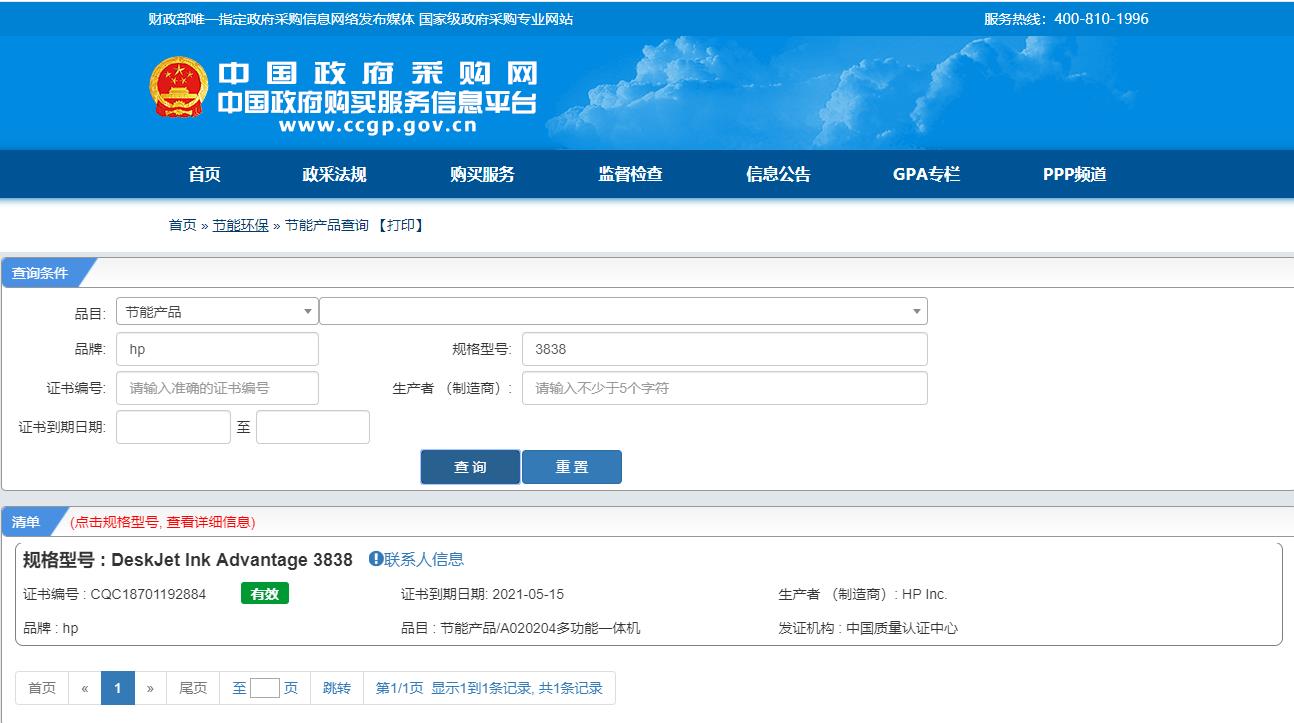Click the certificate expiry start date field
The height and width of the screenshot is (723, 1294).
(x=173, y=427)
